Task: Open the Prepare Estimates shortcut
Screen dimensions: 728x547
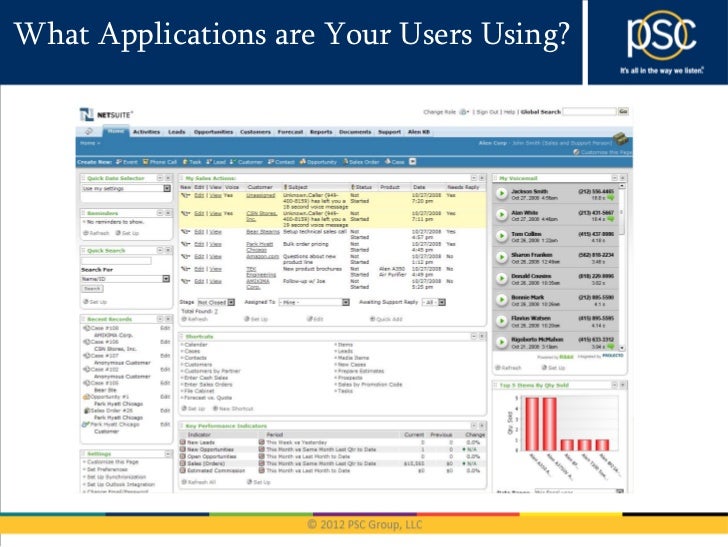Action: (361, 371)
